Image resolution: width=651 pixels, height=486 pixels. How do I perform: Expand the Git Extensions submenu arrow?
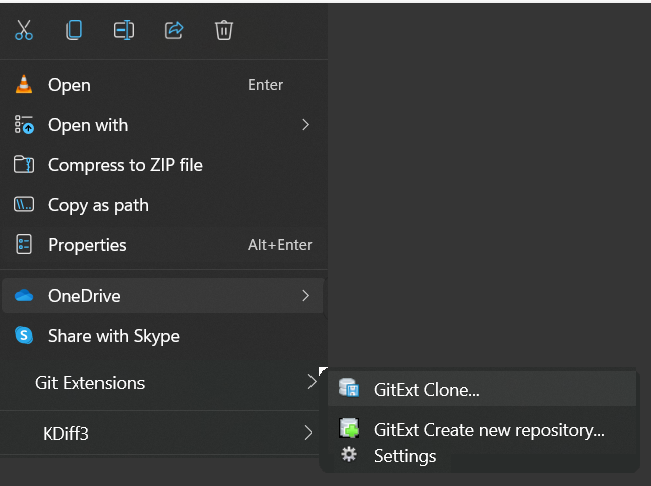311,382
